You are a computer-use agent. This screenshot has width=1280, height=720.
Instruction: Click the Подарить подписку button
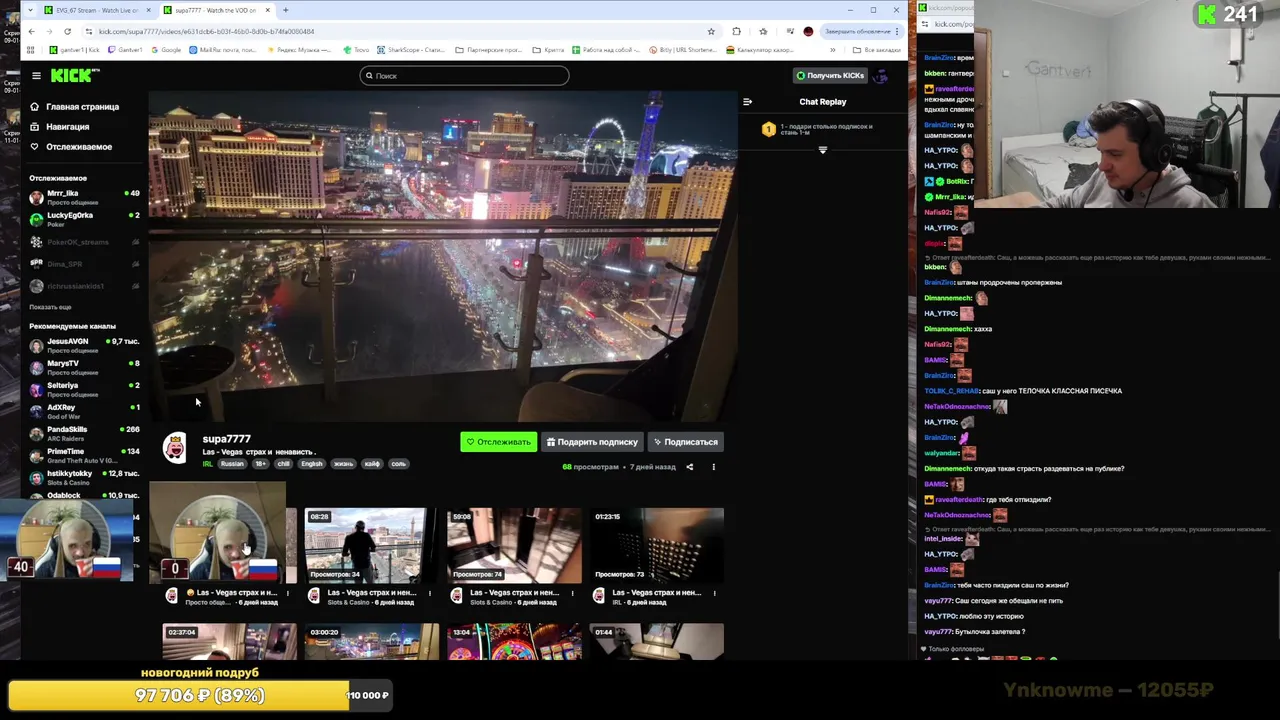(x=592, y=442)
